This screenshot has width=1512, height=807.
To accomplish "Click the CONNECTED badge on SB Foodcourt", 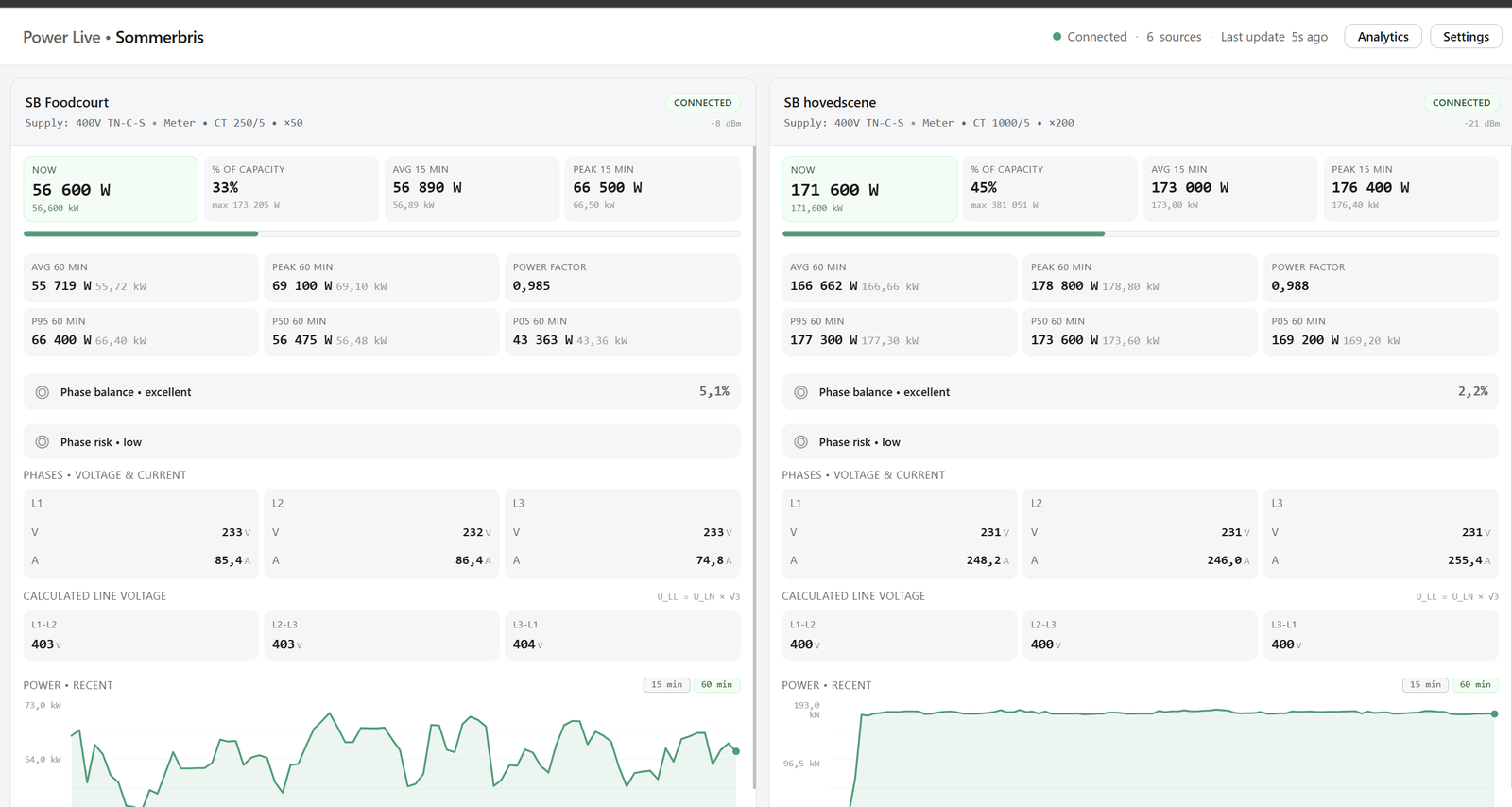I will pos(703,103).
